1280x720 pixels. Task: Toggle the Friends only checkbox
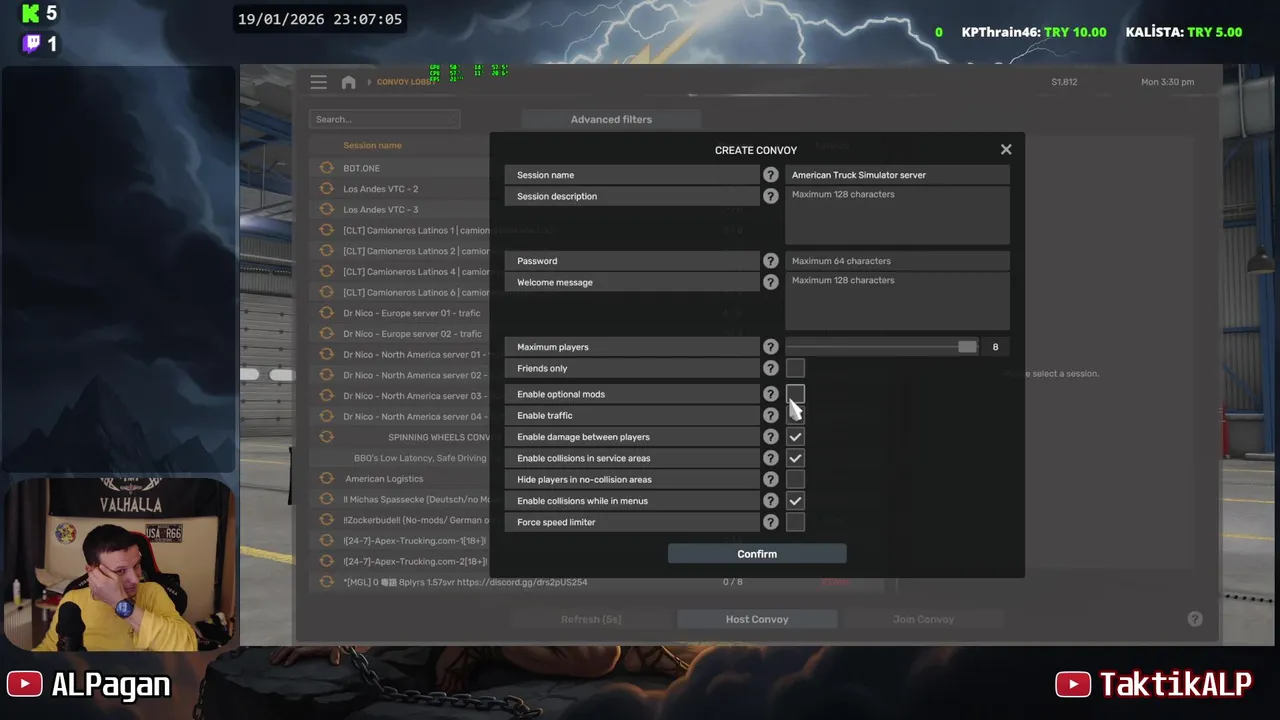795,368
